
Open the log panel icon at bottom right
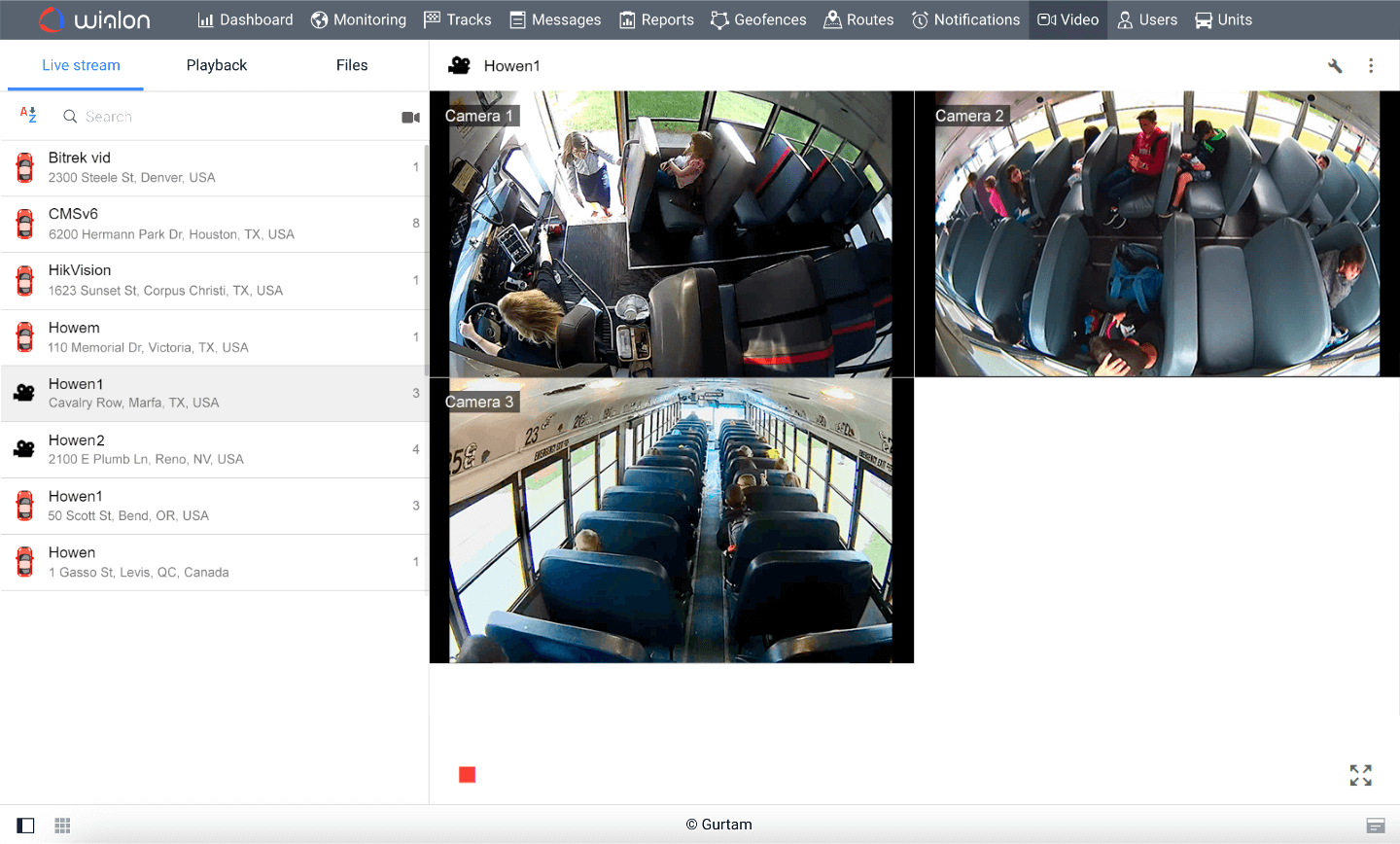tap(1378, 825)
